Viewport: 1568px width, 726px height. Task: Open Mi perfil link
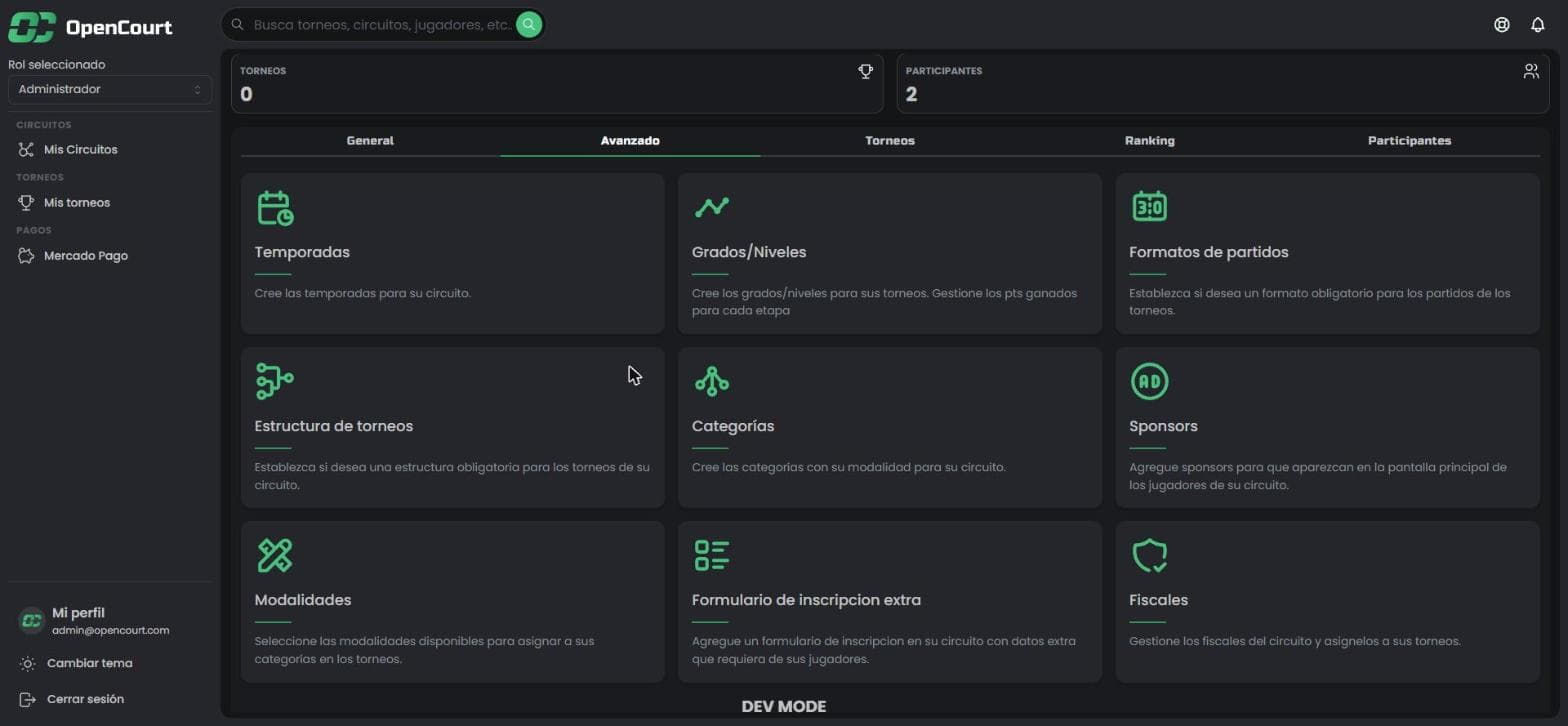tap(78, 613)
